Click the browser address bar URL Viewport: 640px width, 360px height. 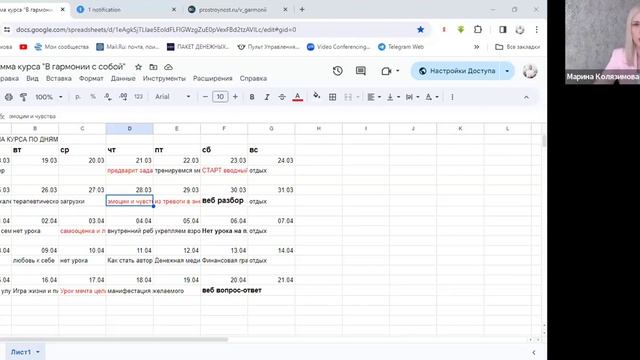156,29
